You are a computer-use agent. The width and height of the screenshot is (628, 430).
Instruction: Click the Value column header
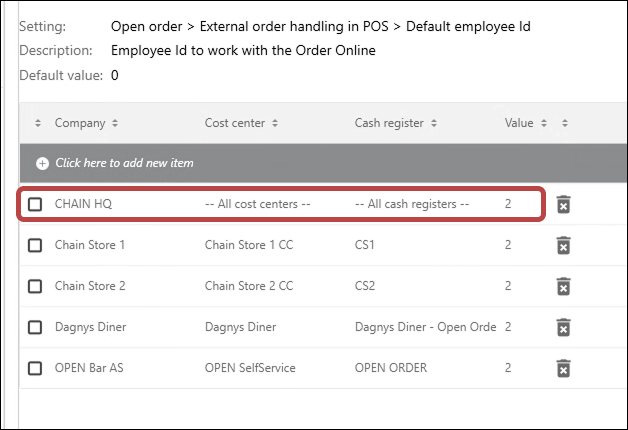point(519,123)
